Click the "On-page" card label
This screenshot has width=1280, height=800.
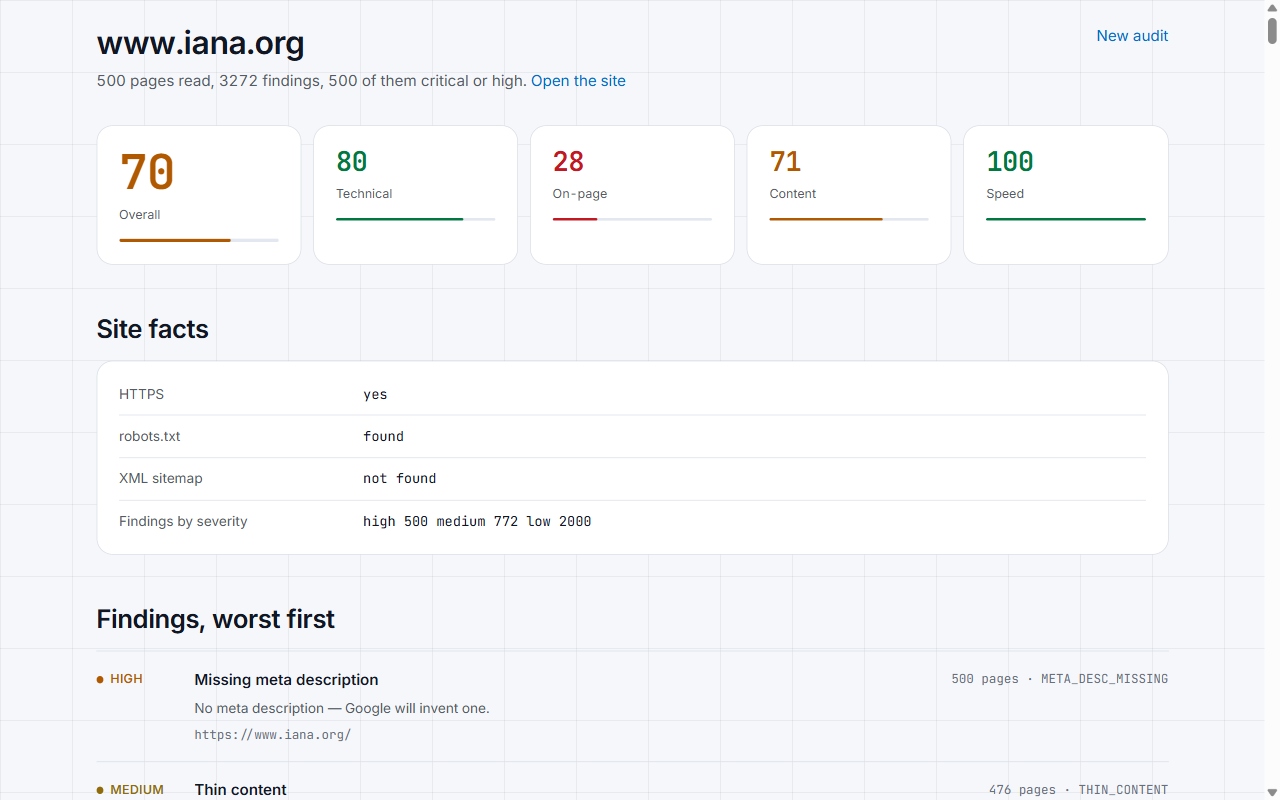click(x=580, y=194)
